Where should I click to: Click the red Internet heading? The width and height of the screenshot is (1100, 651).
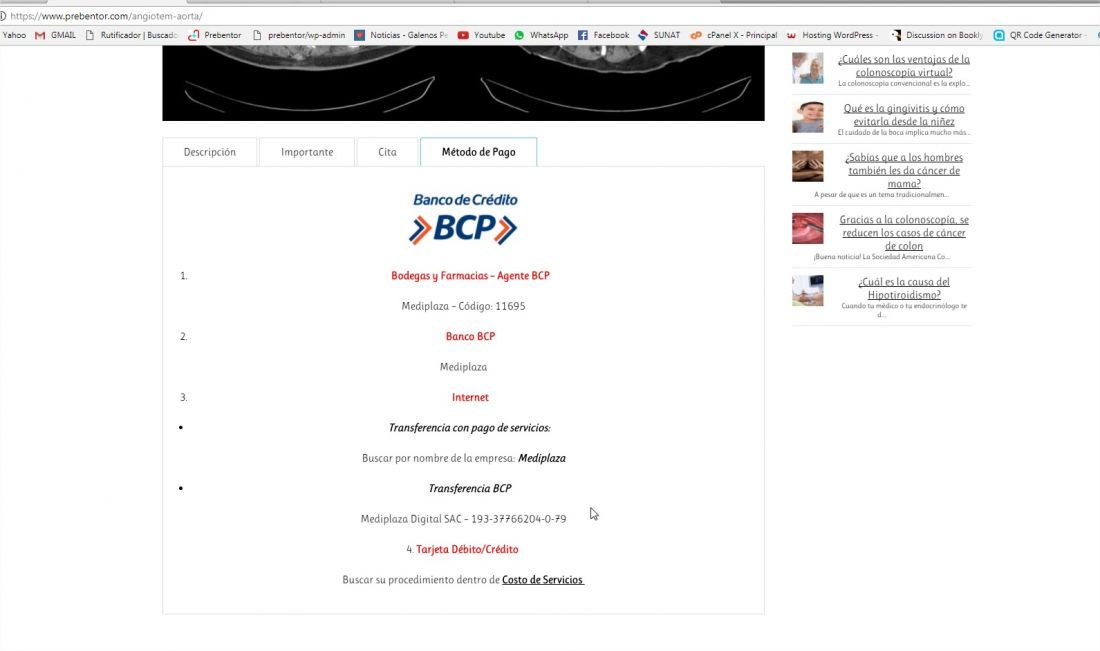point(470,397)
